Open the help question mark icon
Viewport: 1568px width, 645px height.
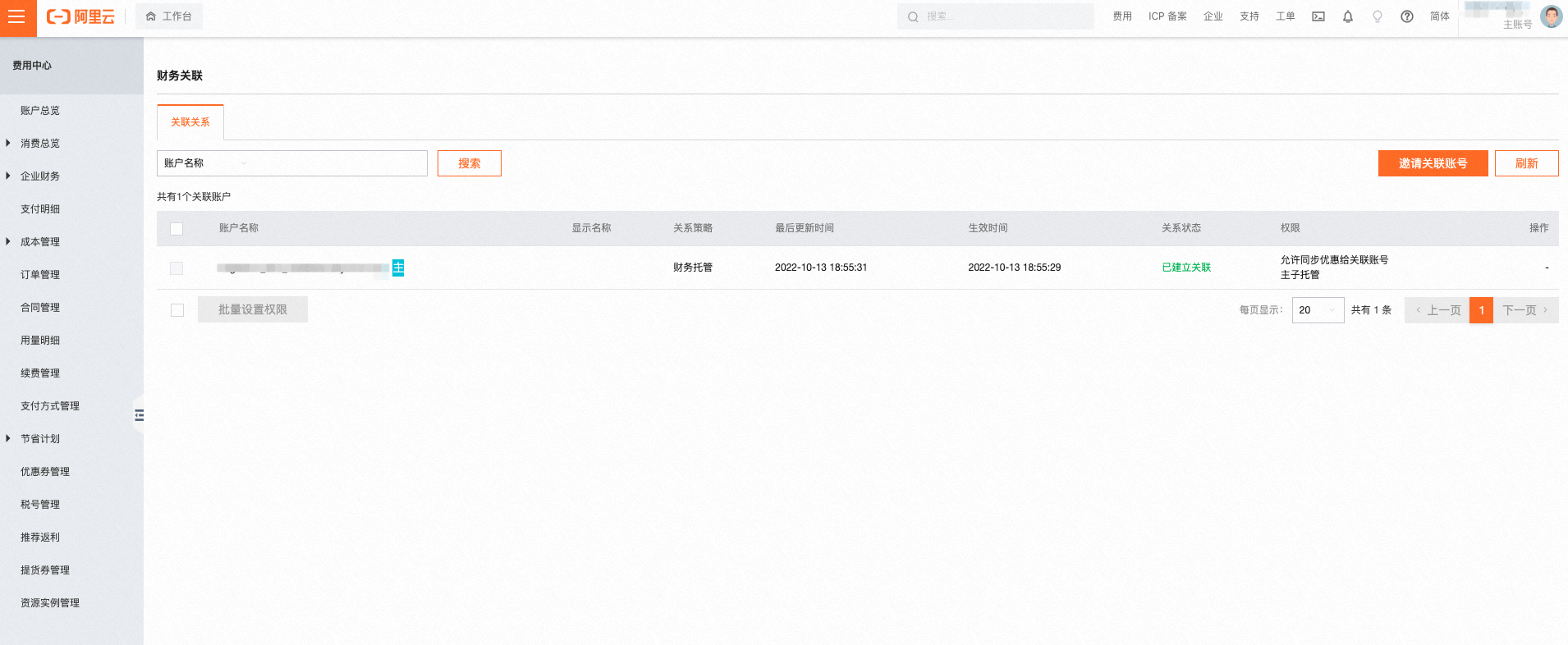coord(1407,16)
